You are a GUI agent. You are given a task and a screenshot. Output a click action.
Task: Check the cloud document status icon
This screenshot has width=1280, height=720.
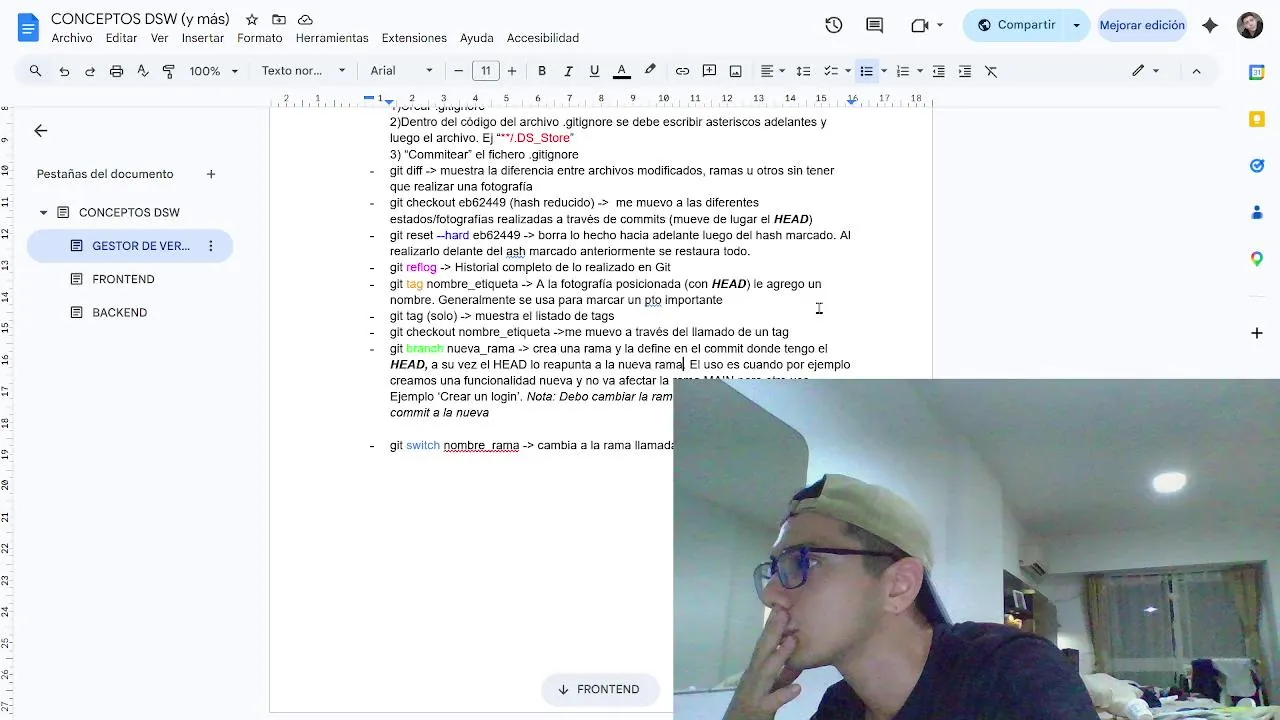[306, 20]
